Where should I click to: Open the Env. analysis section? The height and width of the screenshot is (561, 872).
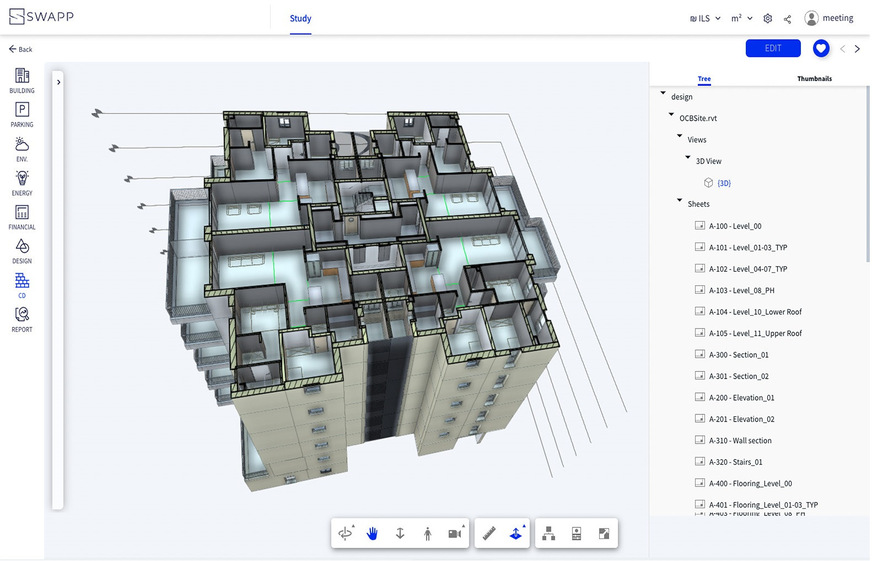(x=22, y=149)
